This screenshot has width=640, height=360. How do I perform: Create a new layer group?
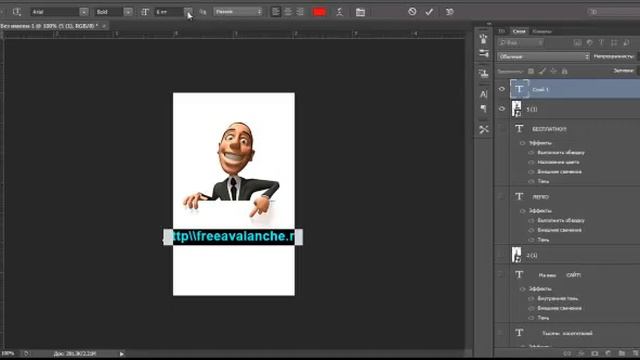tap(622, 353)
